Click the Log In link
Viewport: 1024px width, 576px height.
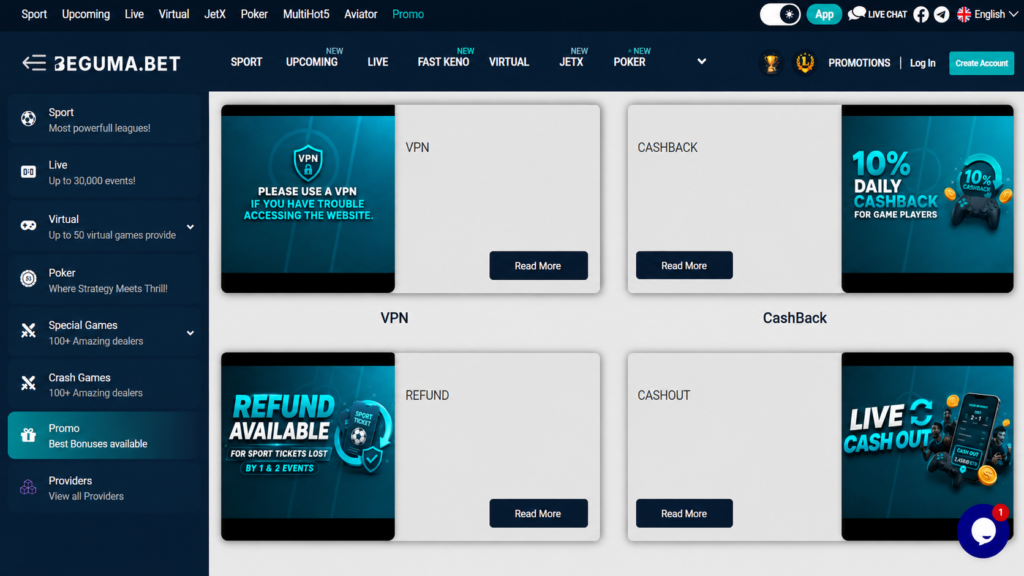(x=922, y=63)
